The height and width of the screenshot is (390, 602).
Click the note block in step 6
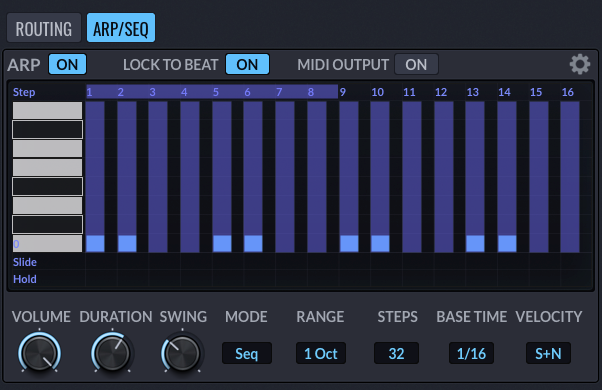pos(253,243)
